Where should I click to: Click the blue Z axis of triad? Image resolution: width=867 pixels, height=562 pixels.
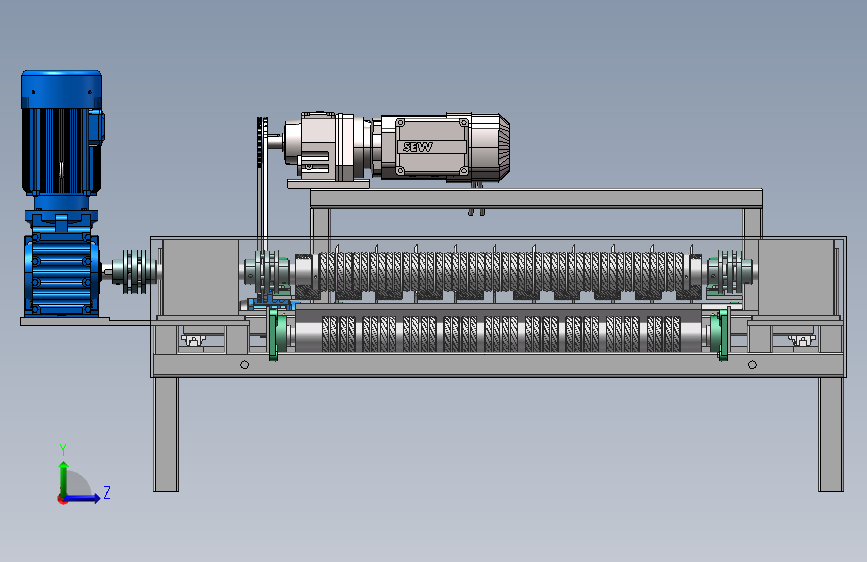pos(82,498)
